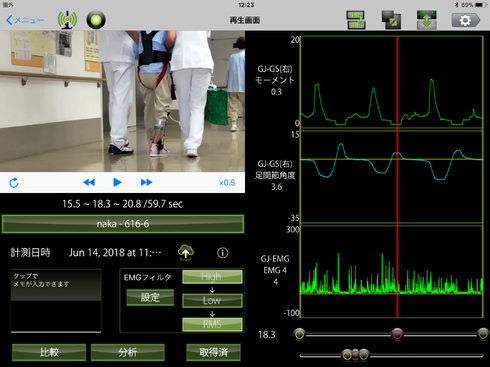This screenshot has width=490, height=367.
Task: Tap the 再生画面 title
Action: [x=245, y=20]
